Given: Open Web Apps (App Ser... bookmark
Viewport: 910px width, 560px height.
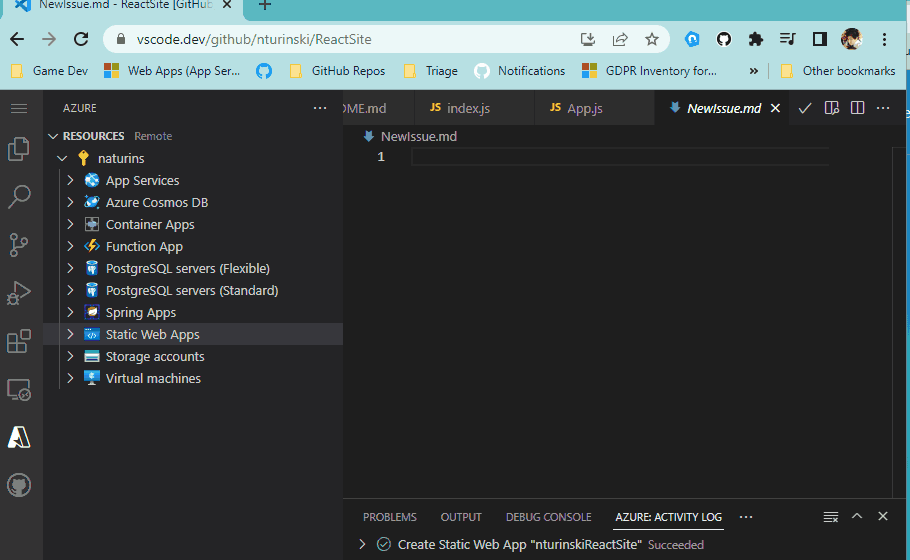Looking at the screenshot, I should 172,71.
